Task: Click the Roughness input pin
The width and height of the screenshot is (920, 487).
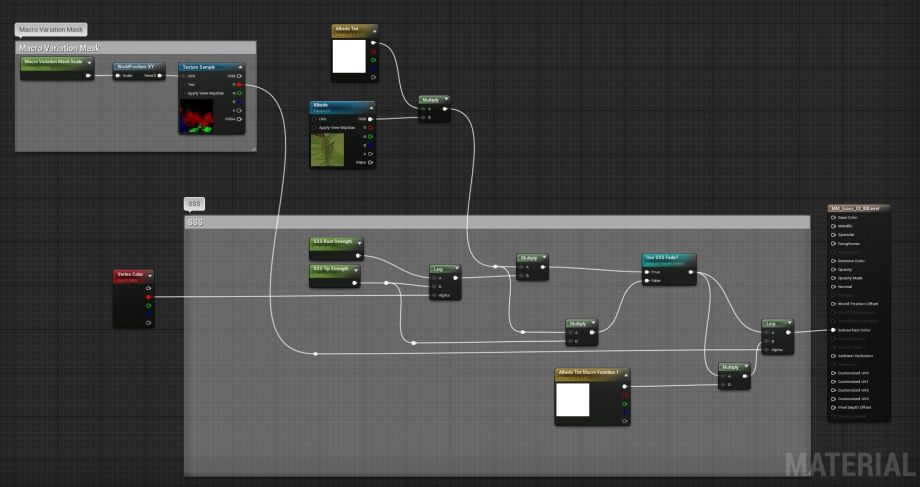Action: pos(833,244)
